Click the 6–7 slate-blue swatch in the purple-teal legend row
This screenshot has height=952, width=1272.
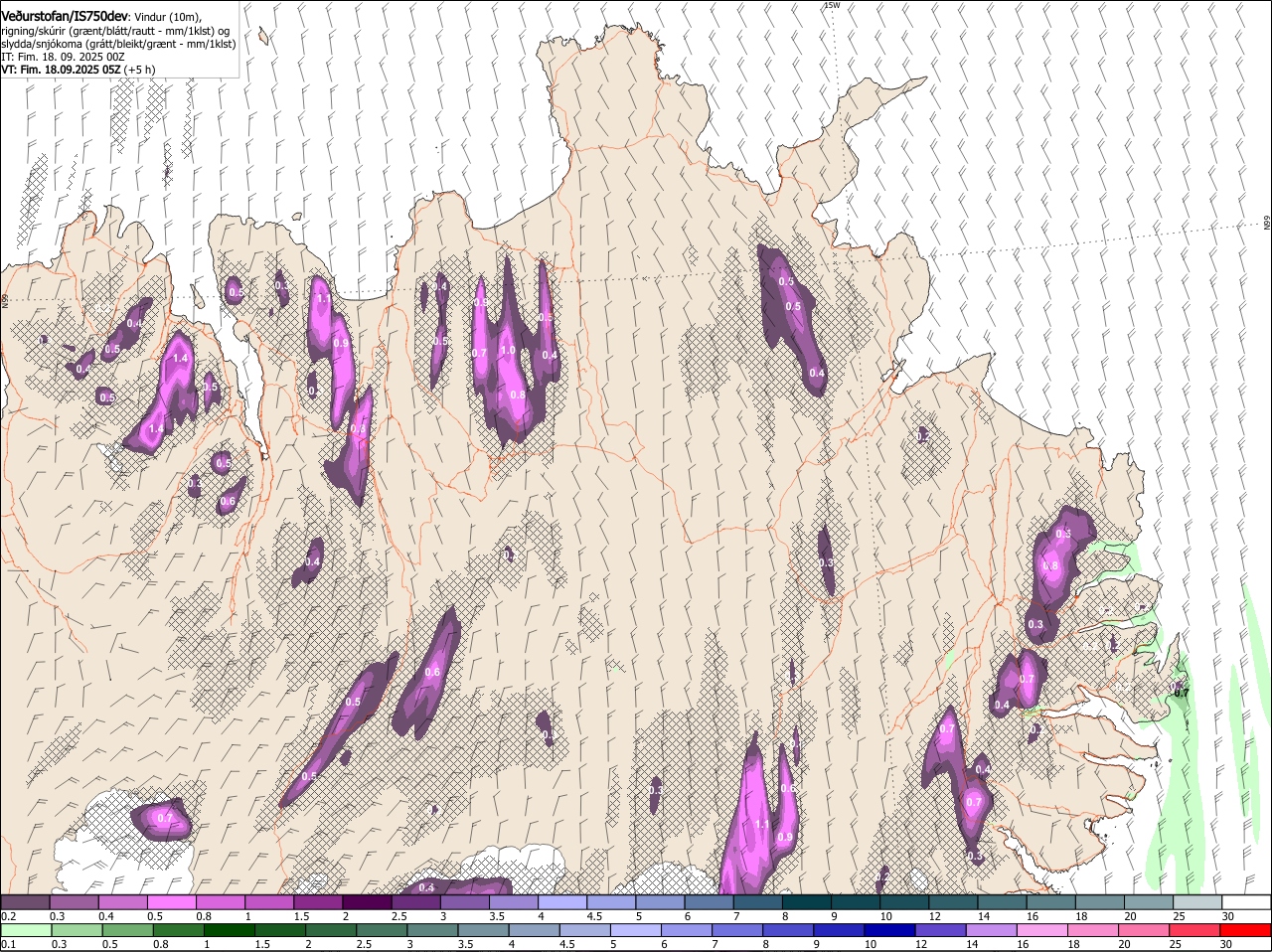point(710,902)
